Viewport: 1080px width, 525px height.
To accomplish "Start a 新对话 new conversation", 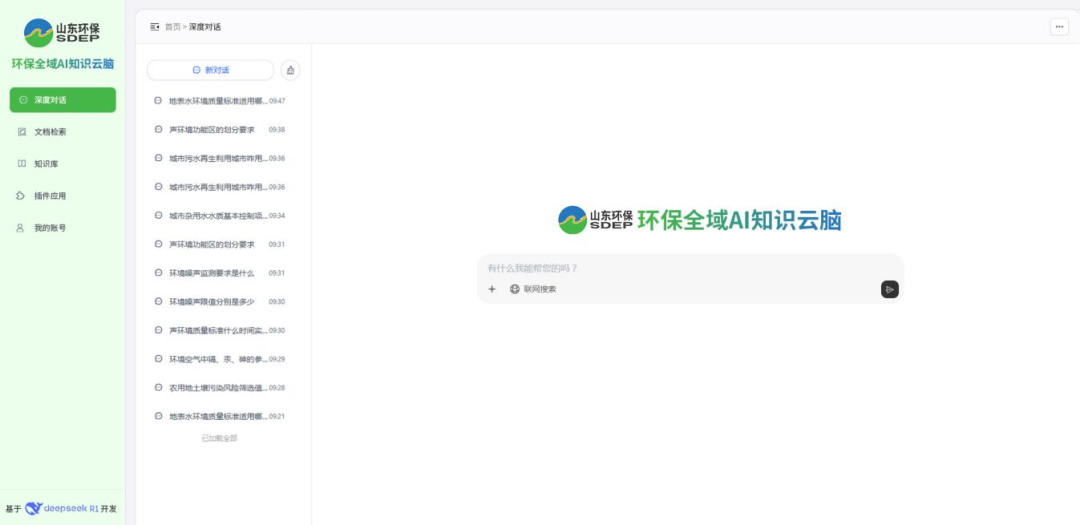I will 210,70.
